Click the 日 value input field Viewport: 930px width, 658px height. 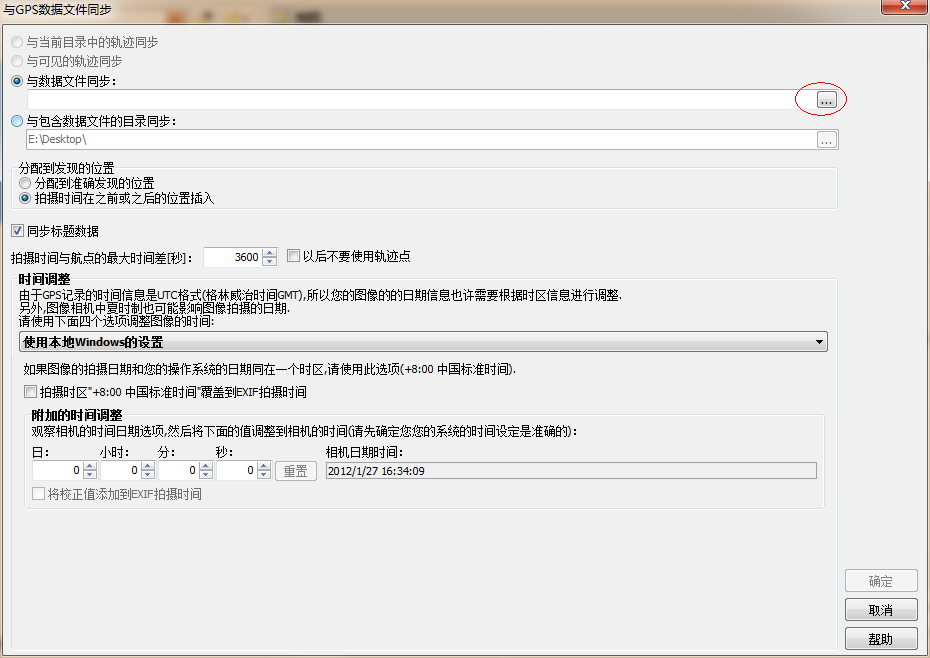point(58,471)
